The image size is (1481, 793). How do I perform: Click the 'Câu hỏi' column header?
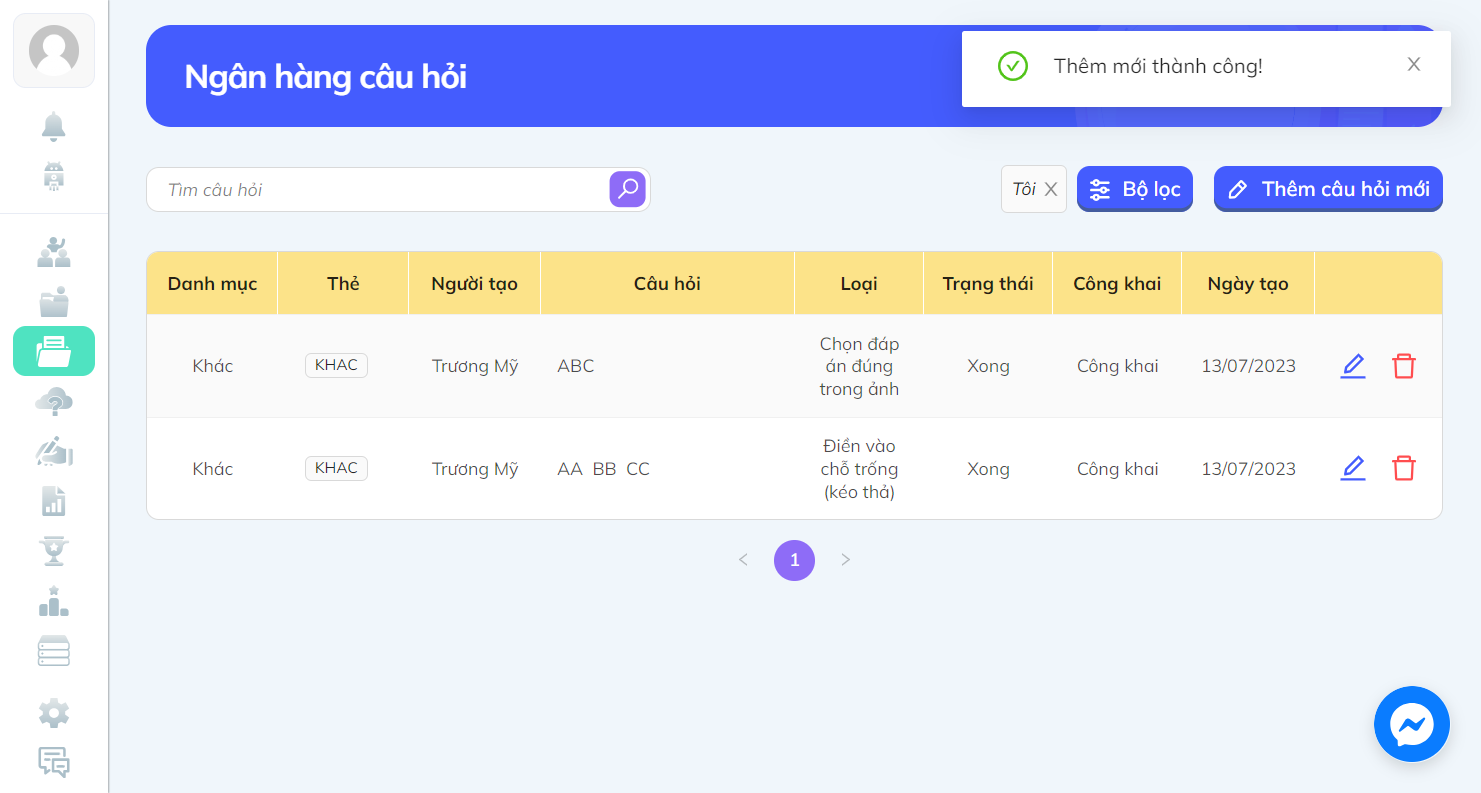[667, 284]
